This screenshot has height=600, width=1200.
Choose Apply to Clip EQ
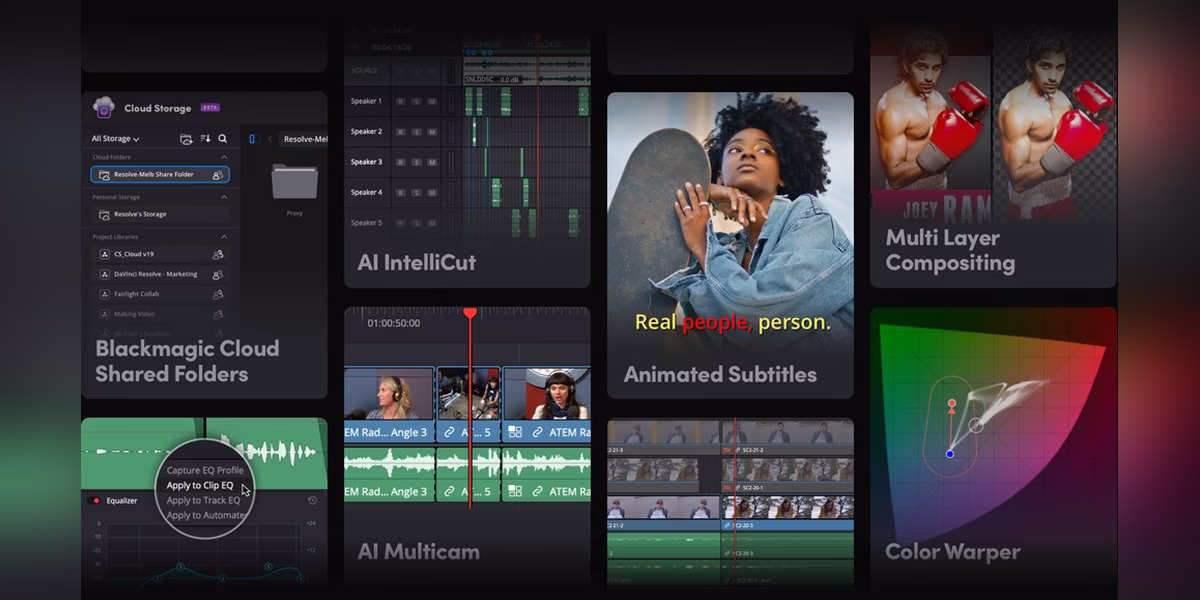tap(200, 485)
